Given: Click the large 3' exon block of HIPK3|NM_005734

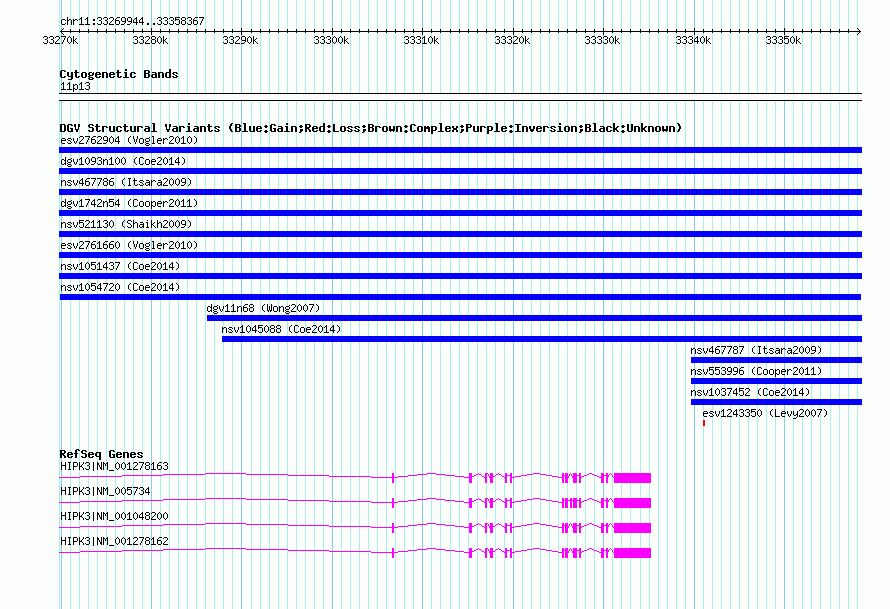Looking at the screenshot, I should point(632,503).
